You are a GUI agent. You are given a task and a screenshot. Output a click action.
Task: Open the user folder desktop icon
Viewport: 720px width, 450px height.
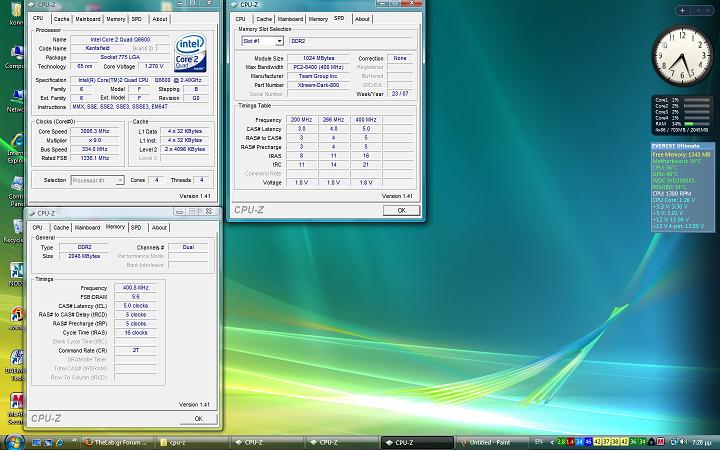pos(16,14)
